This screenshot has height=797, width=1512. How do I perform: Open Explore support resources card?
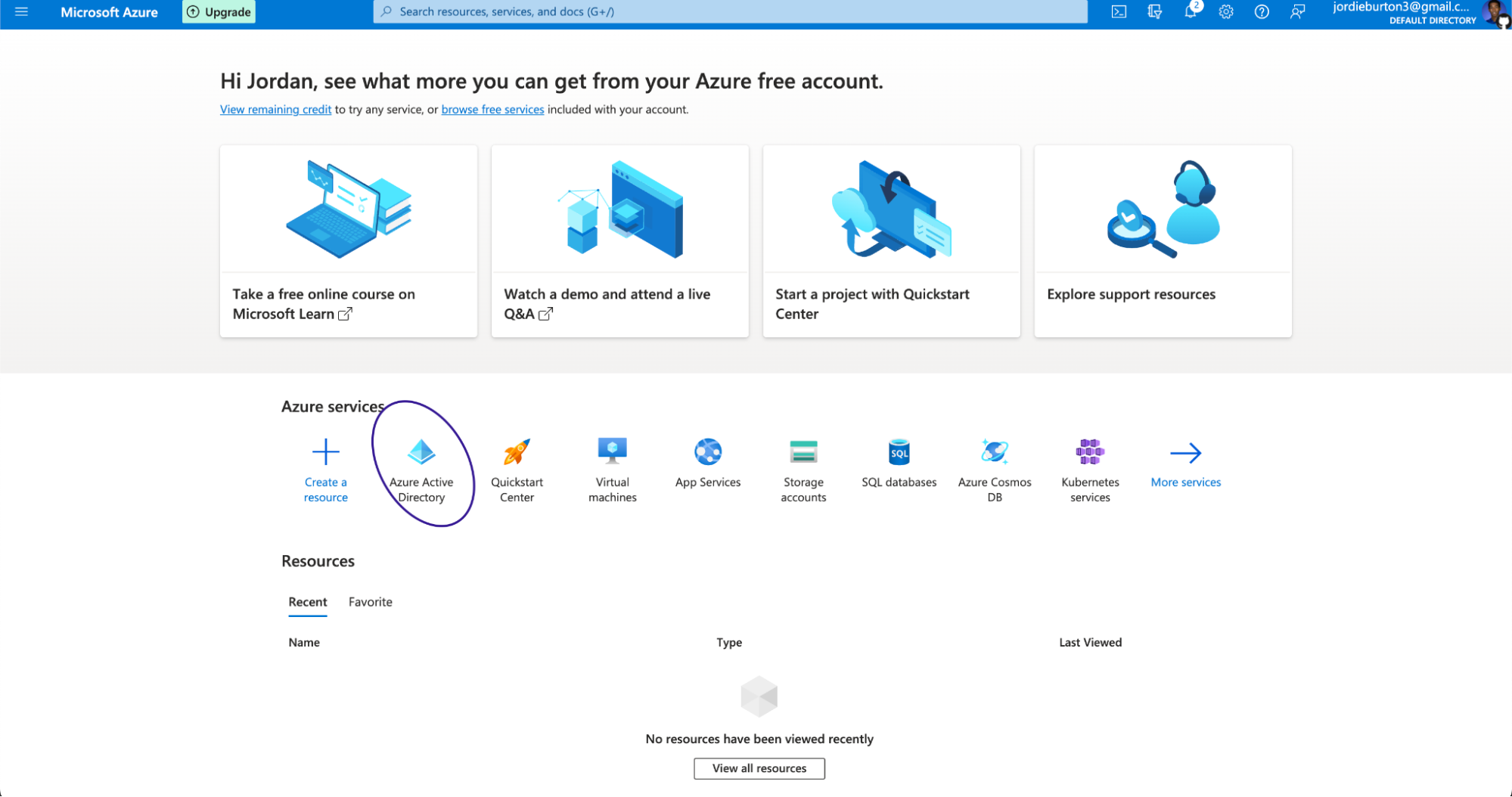[x=1163, y=241]
